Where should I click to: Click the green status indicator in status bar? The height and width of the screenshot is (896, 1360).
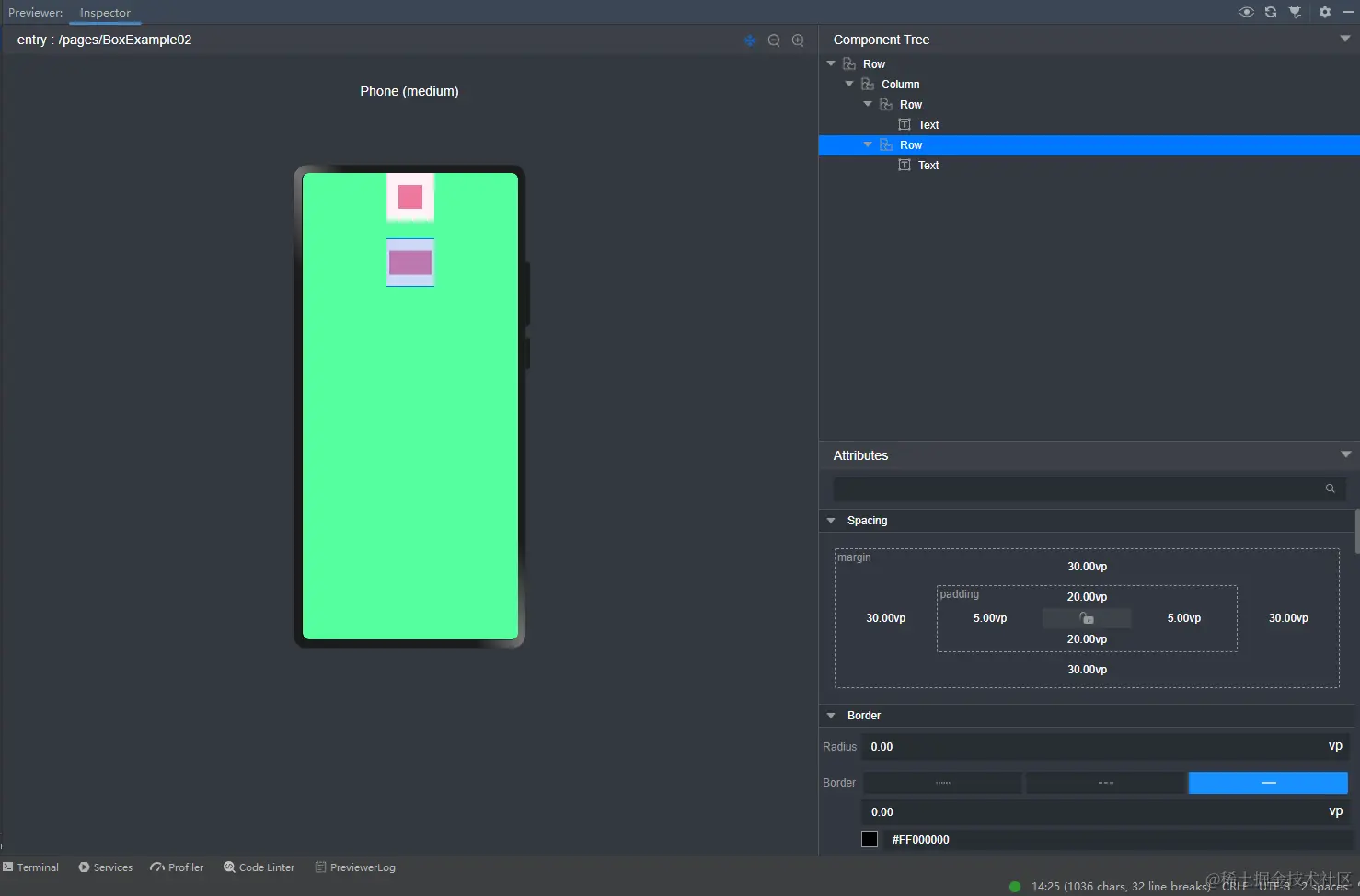(x=1015, y=887)
